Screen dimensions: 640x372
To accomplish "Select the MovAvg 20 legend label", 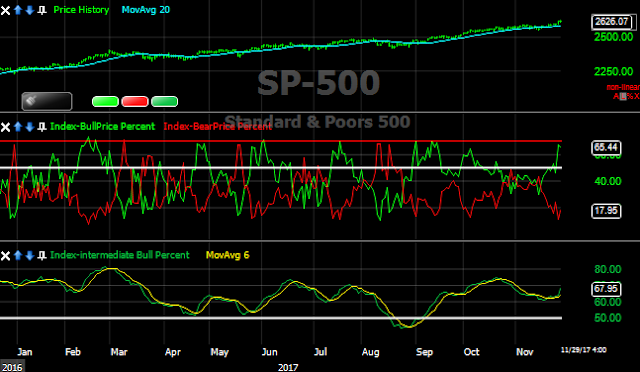I will coord(146,10).
